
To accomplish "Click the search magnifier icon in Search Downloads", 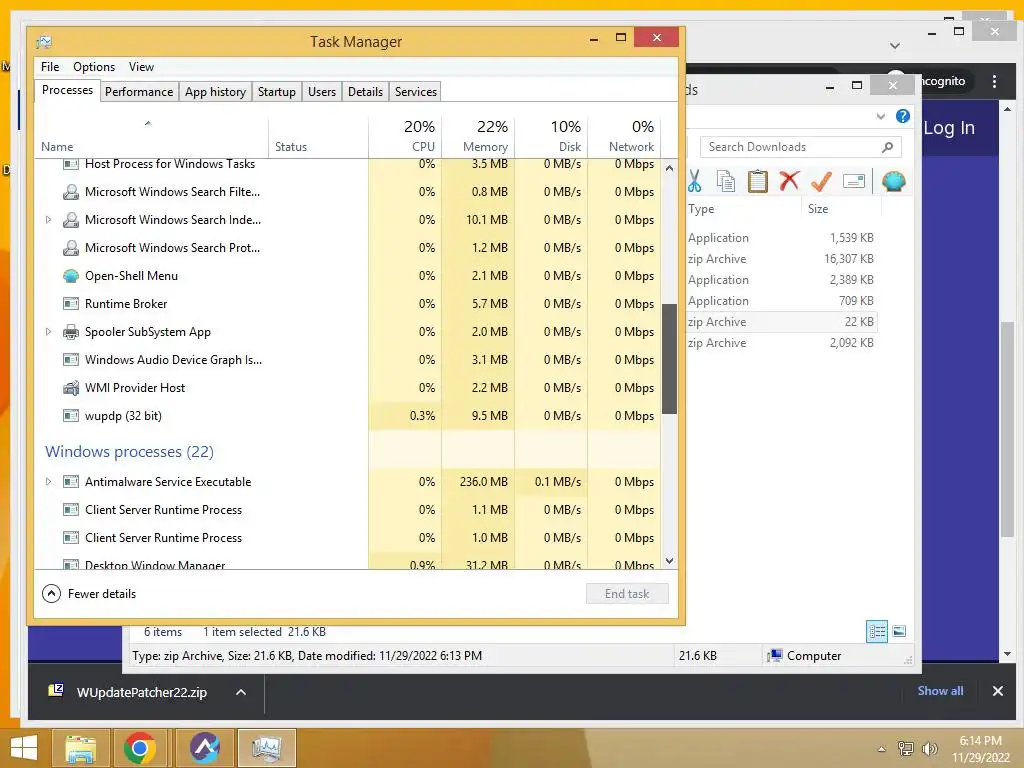I will 887,147.
